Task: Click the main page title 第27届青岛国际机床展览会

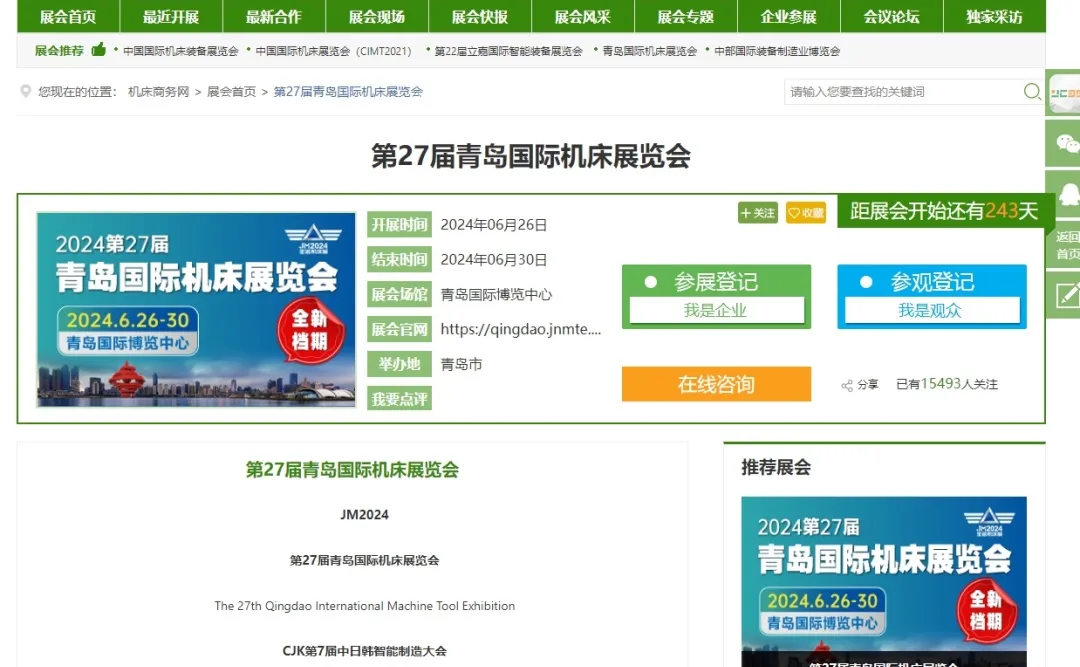Action: (x=531, y=156)
